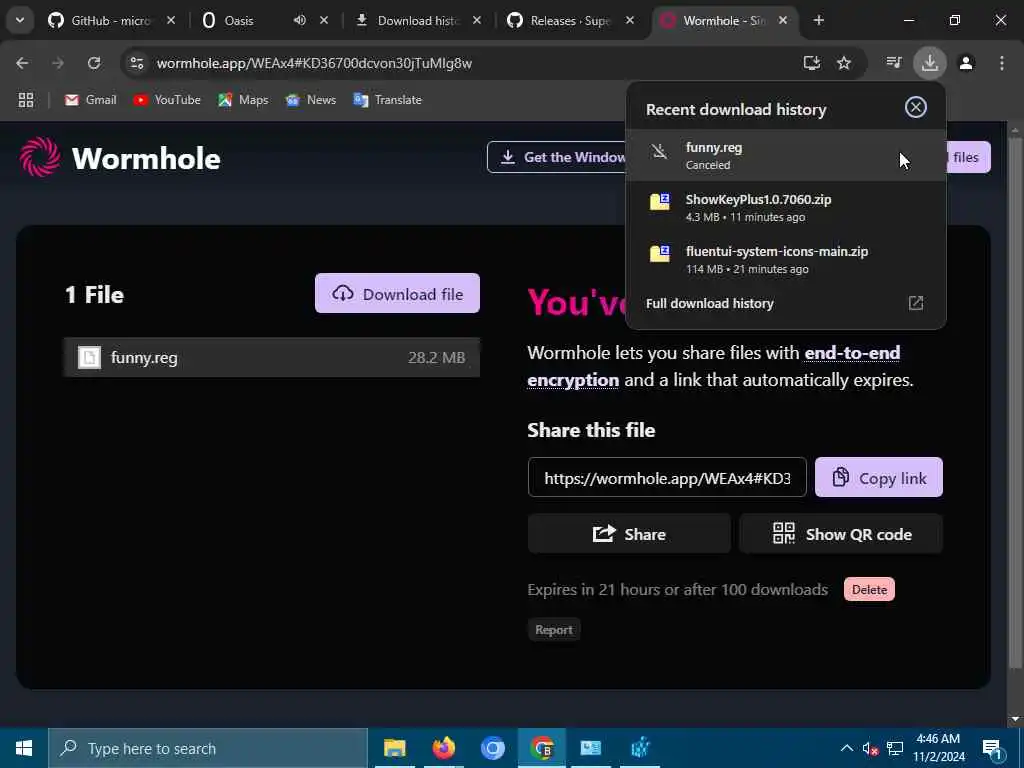Viewport: 1024px width, 768px height.
Task: Click the muted volume tray icon
Action: click(870, 748)
